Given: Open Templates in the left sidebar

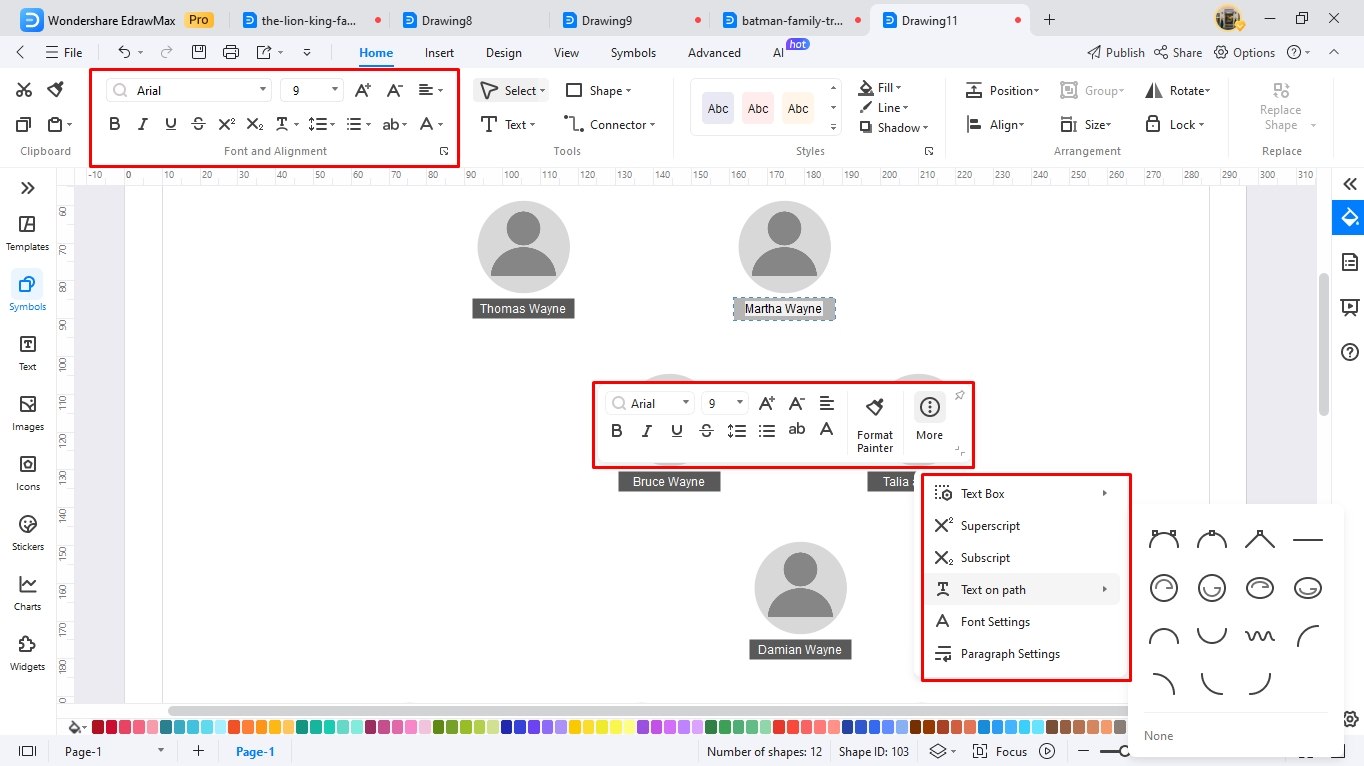Looking at the screenshot, I should pyautogui.click(x=27, y=233).
